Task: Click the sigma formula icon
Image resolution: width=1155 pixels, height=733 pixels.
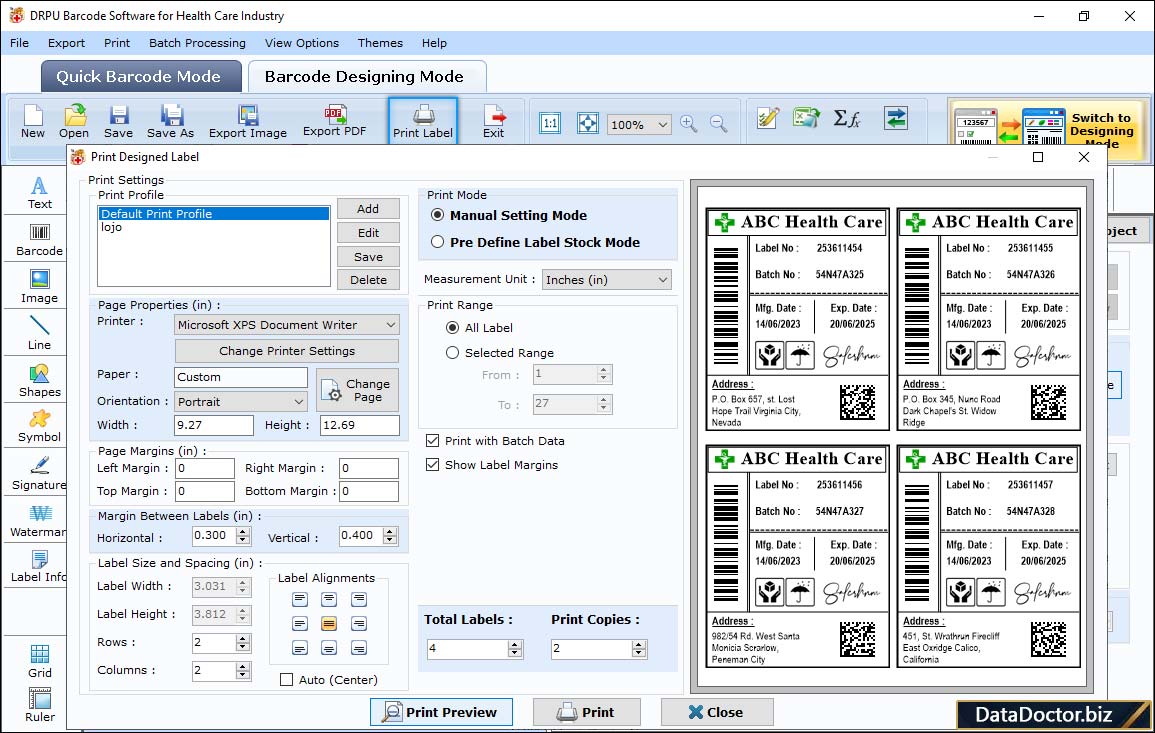Action: (846, 118)
